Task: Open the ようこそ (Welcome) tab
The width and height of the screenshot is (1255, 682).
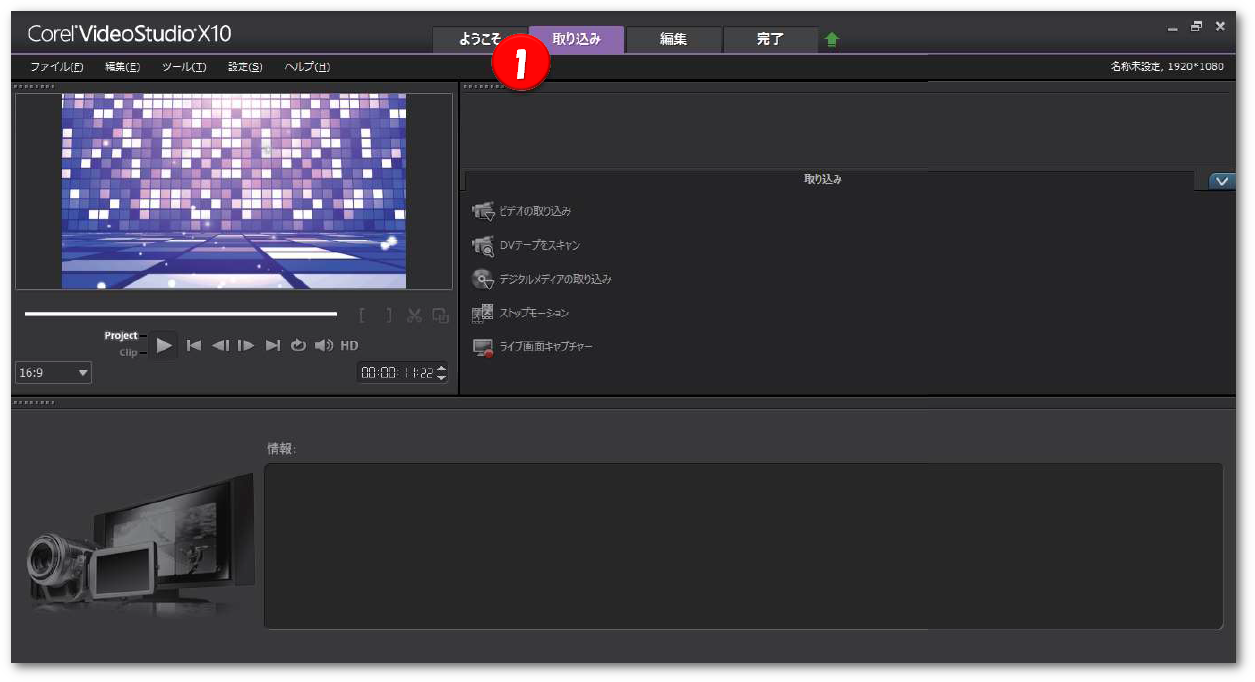Action: click(x=480, y=40)
